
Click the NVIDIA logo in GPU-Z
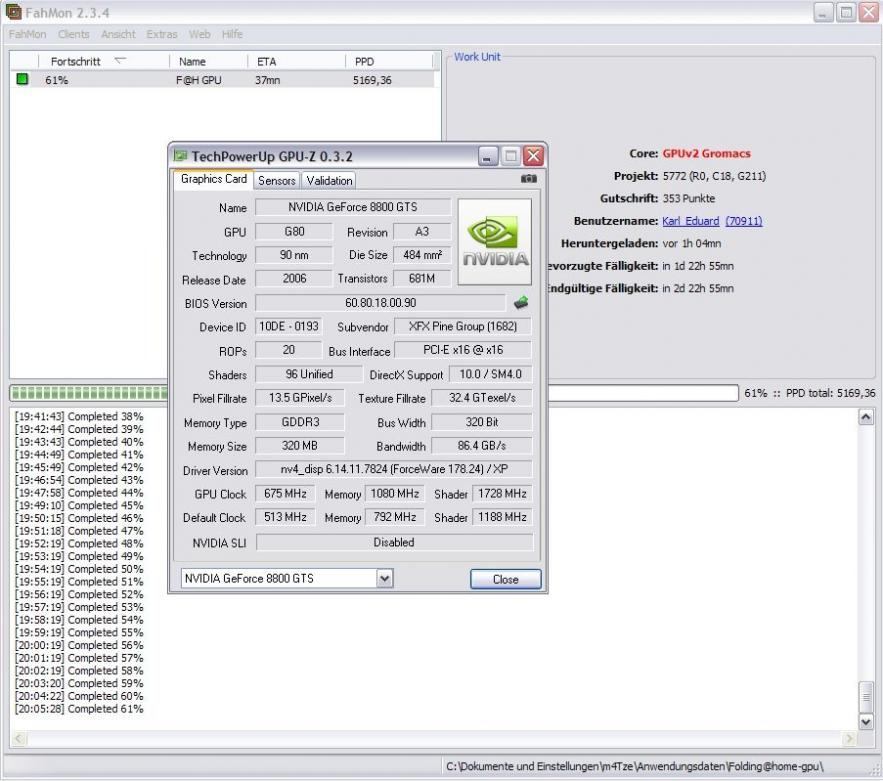(495, 242)
